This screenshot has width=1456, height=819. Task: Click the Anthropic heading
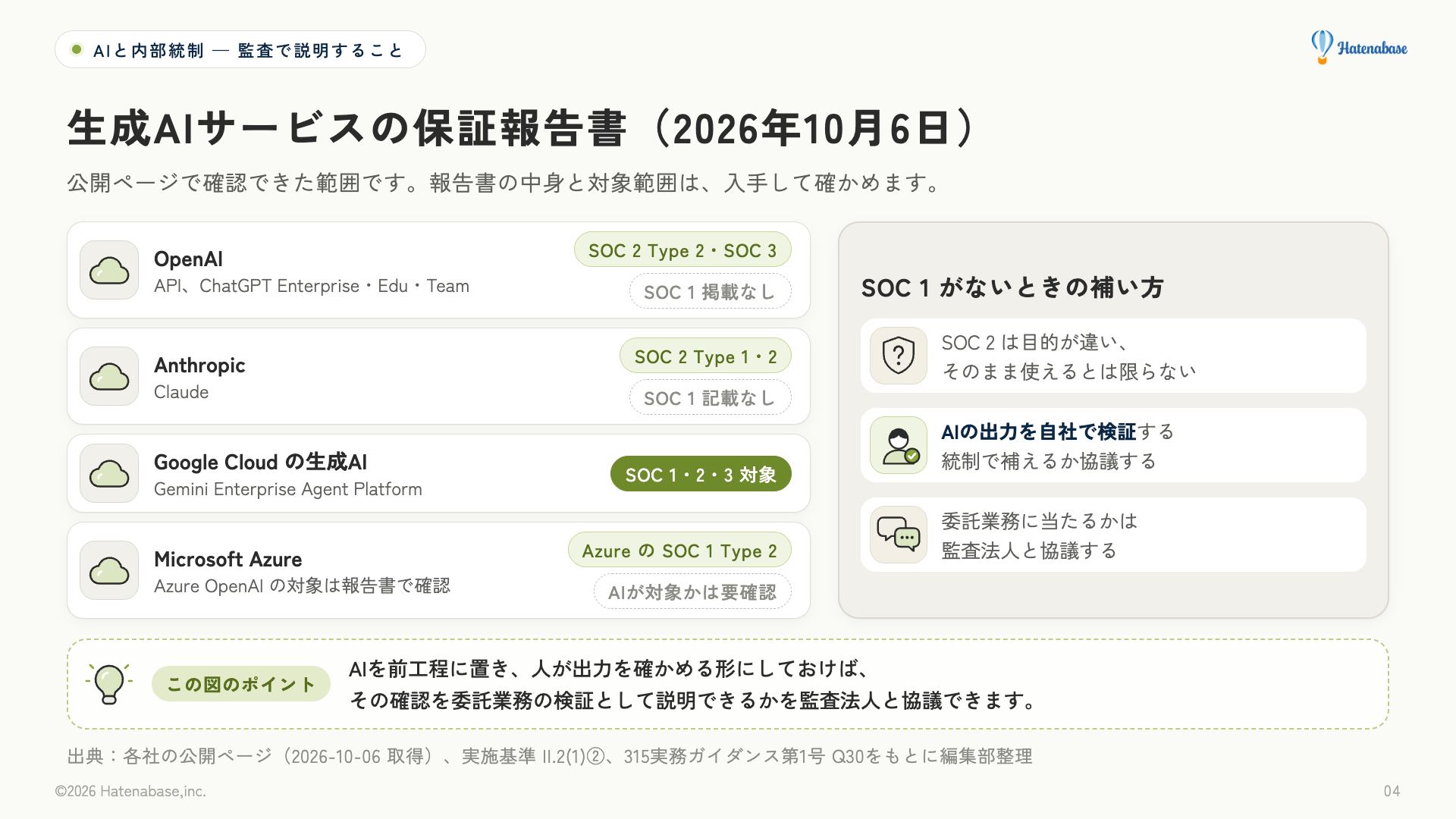(199, 365)
